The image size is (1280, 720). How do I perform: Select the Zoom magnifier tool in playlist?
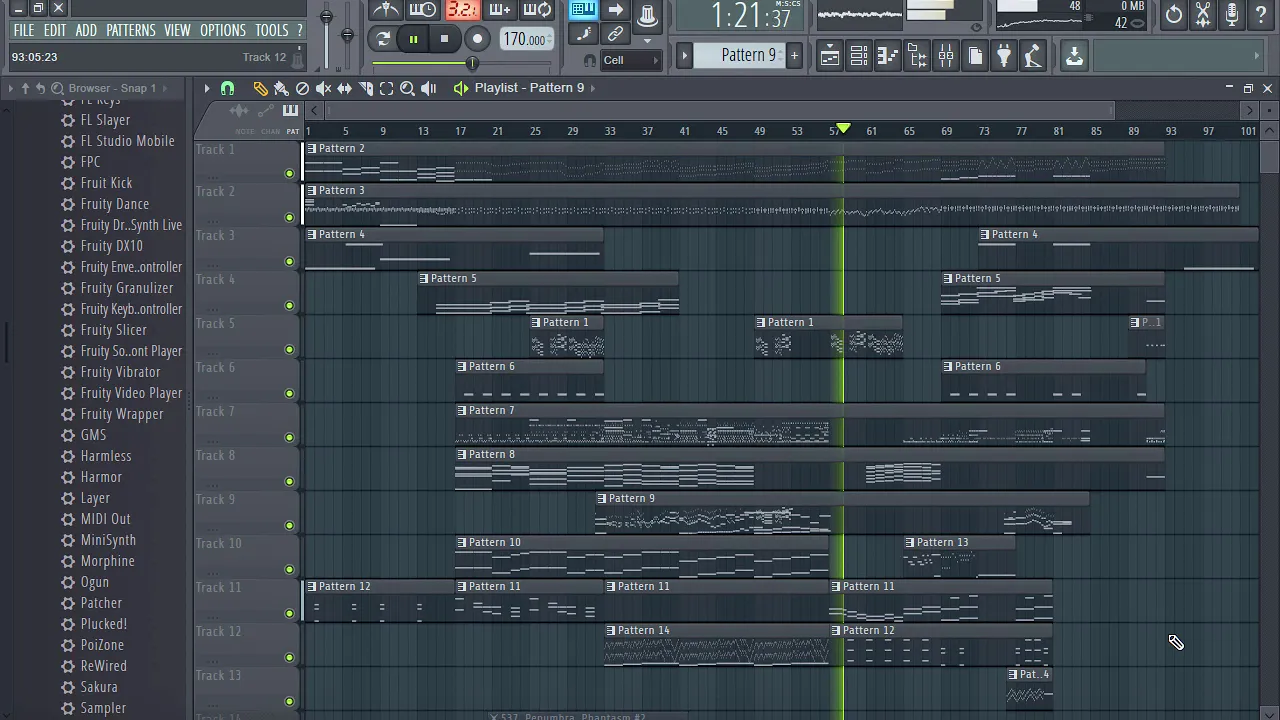[x=407, y=88]
